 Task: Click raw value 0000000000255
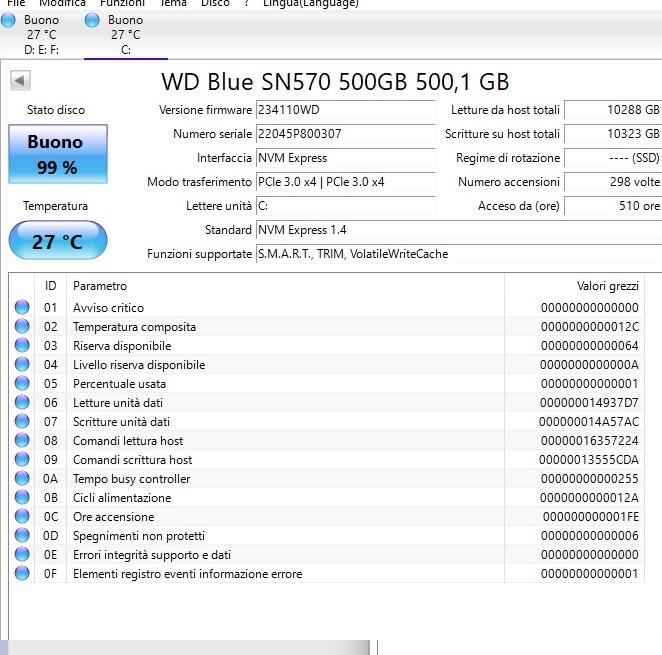[590, 479]
